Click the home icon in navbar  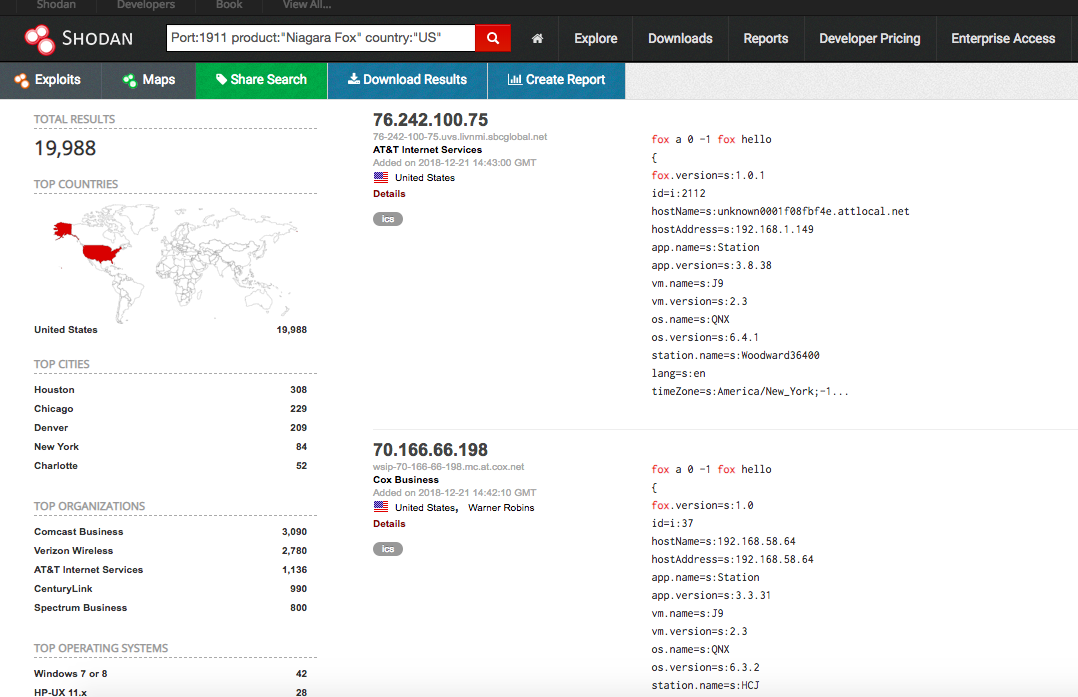[x=537, y=39]
